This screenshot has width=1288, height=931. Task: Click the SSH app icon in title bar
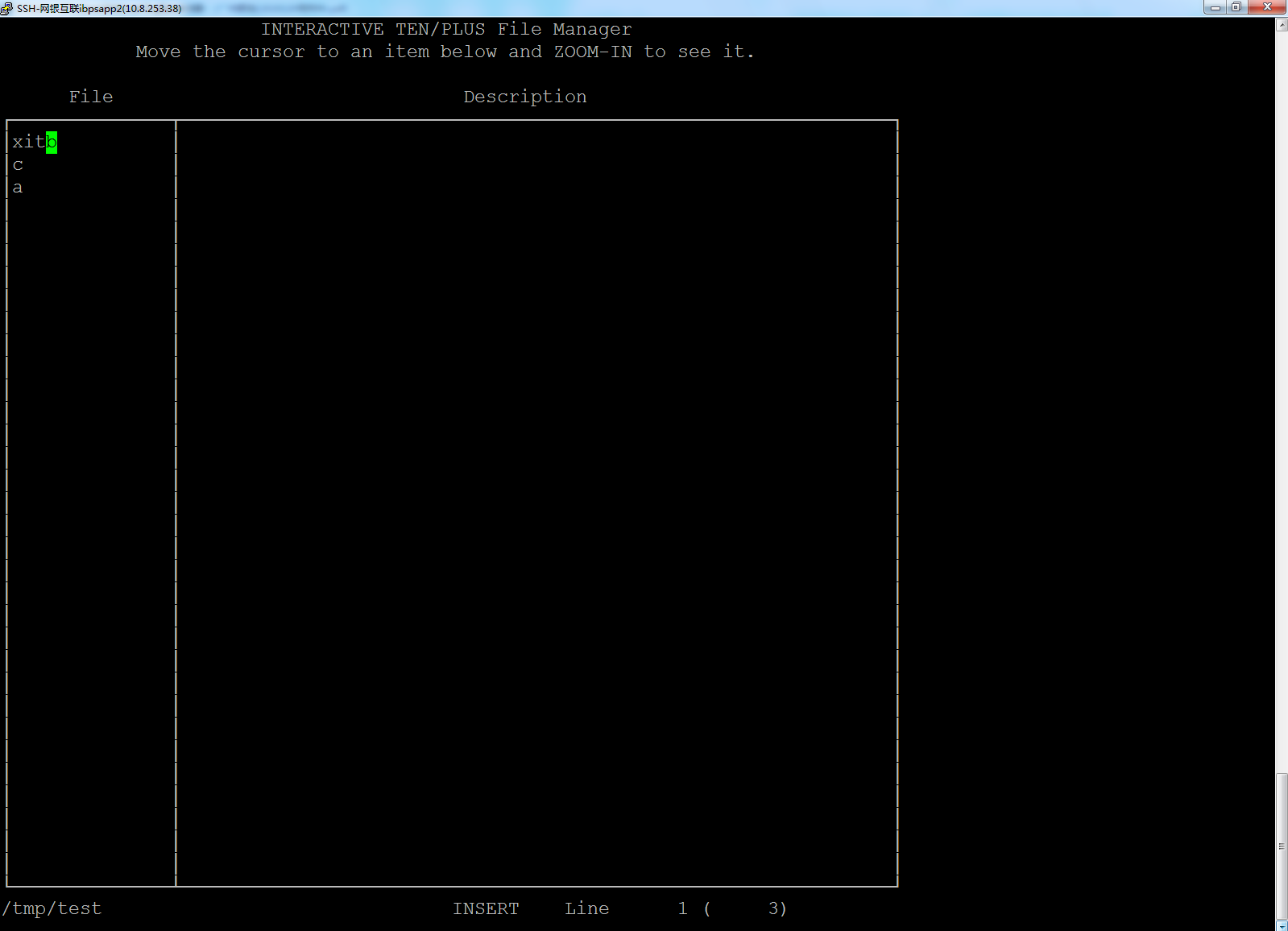[x=7, y=8]
